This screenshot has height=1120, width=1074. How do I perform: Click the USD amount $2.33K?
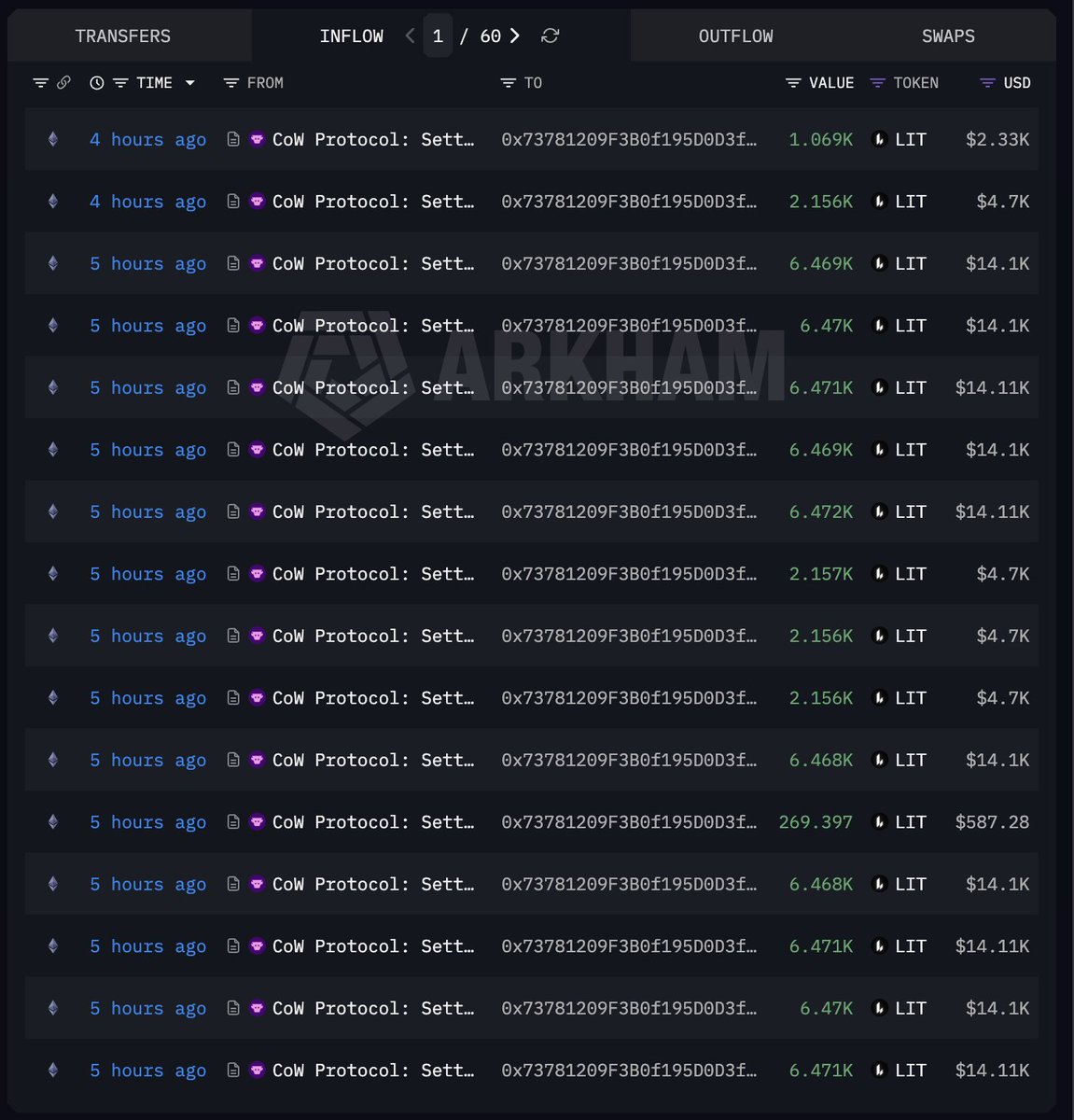coord(997,139)
